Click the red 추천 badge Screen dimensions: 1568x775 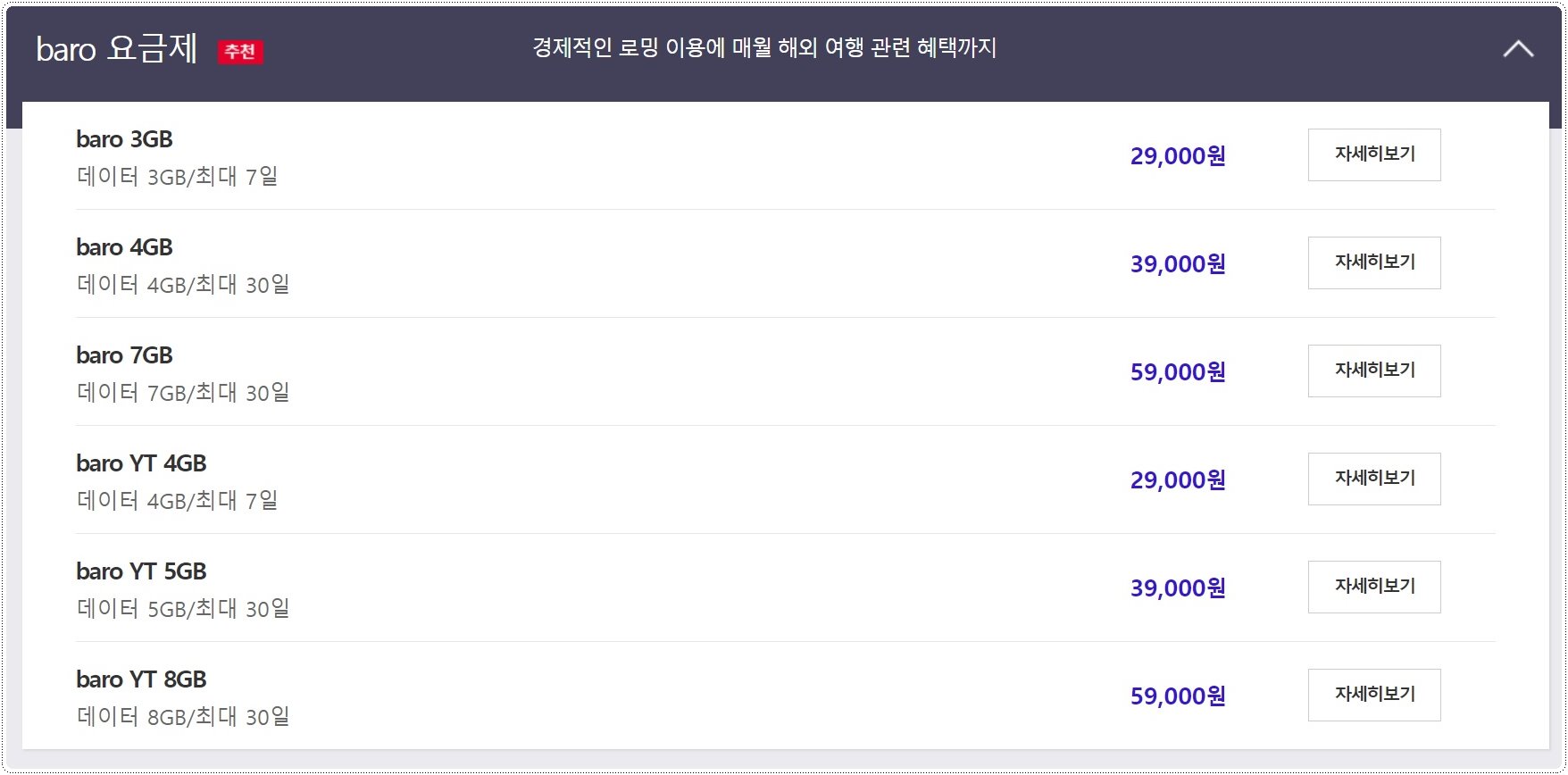[x=240, y=52]
